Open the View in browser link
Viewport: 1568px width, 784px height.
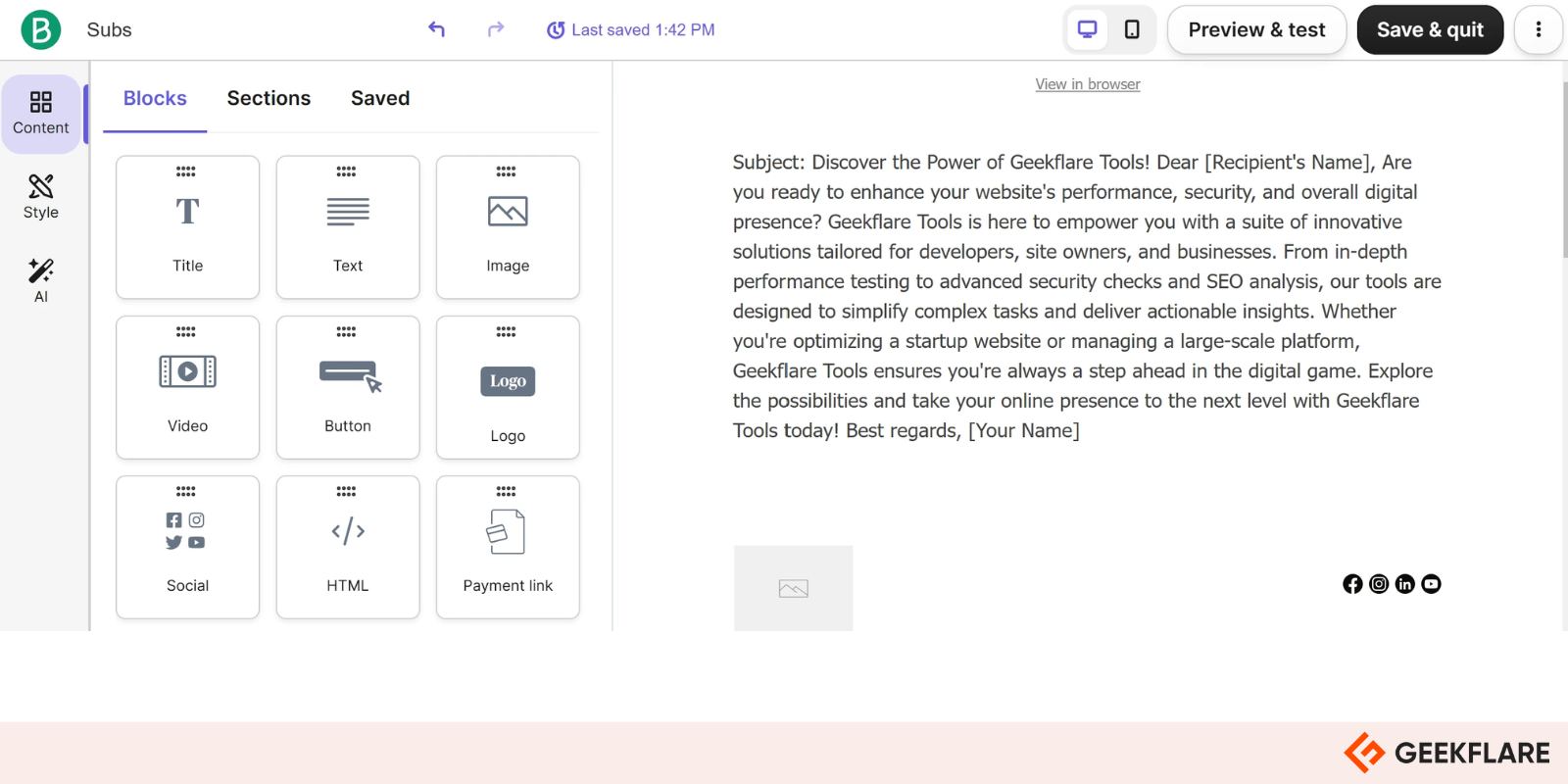pos(1088,84)
